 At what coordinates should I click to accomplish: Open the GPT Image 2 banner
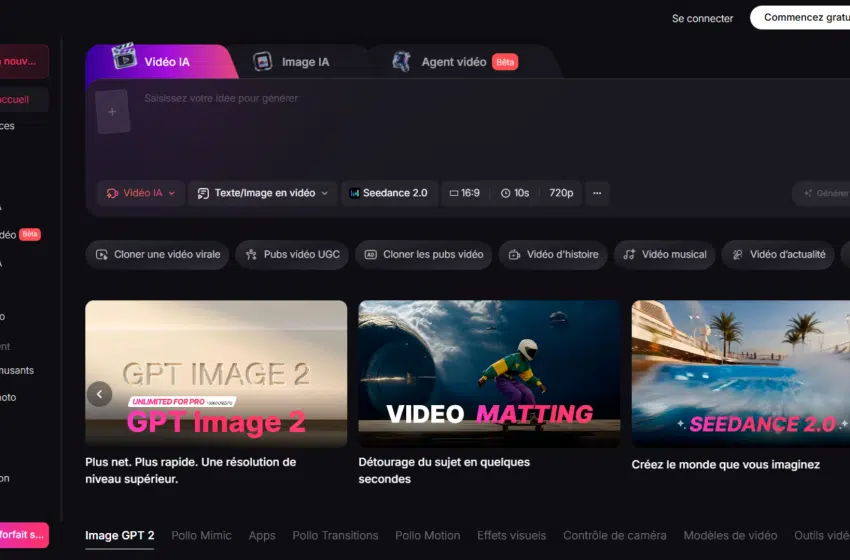pyautogui.click(x=216, y=374)
